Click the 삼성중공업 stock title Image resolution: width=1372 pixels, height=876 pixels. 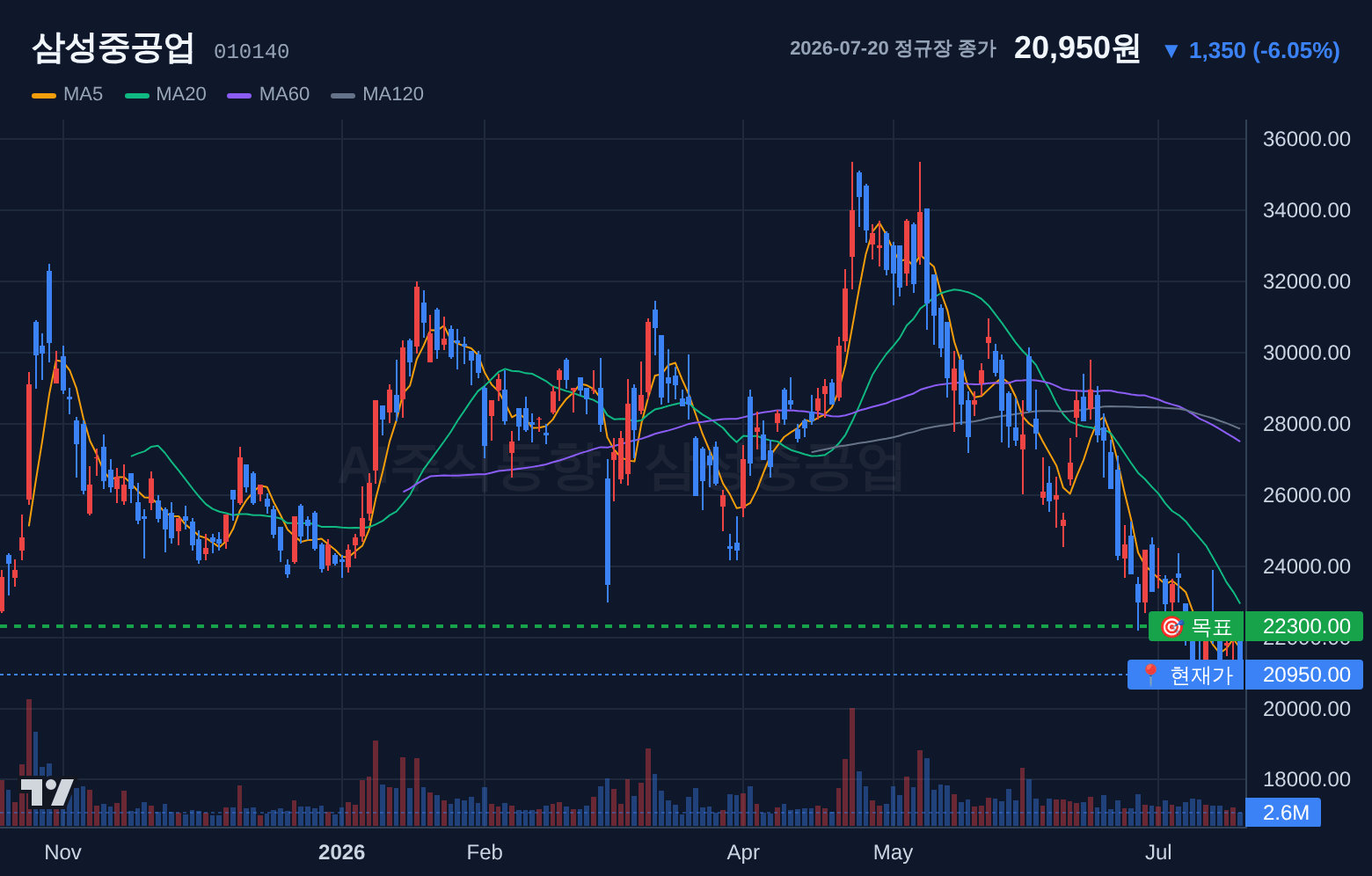coord(113,47)
